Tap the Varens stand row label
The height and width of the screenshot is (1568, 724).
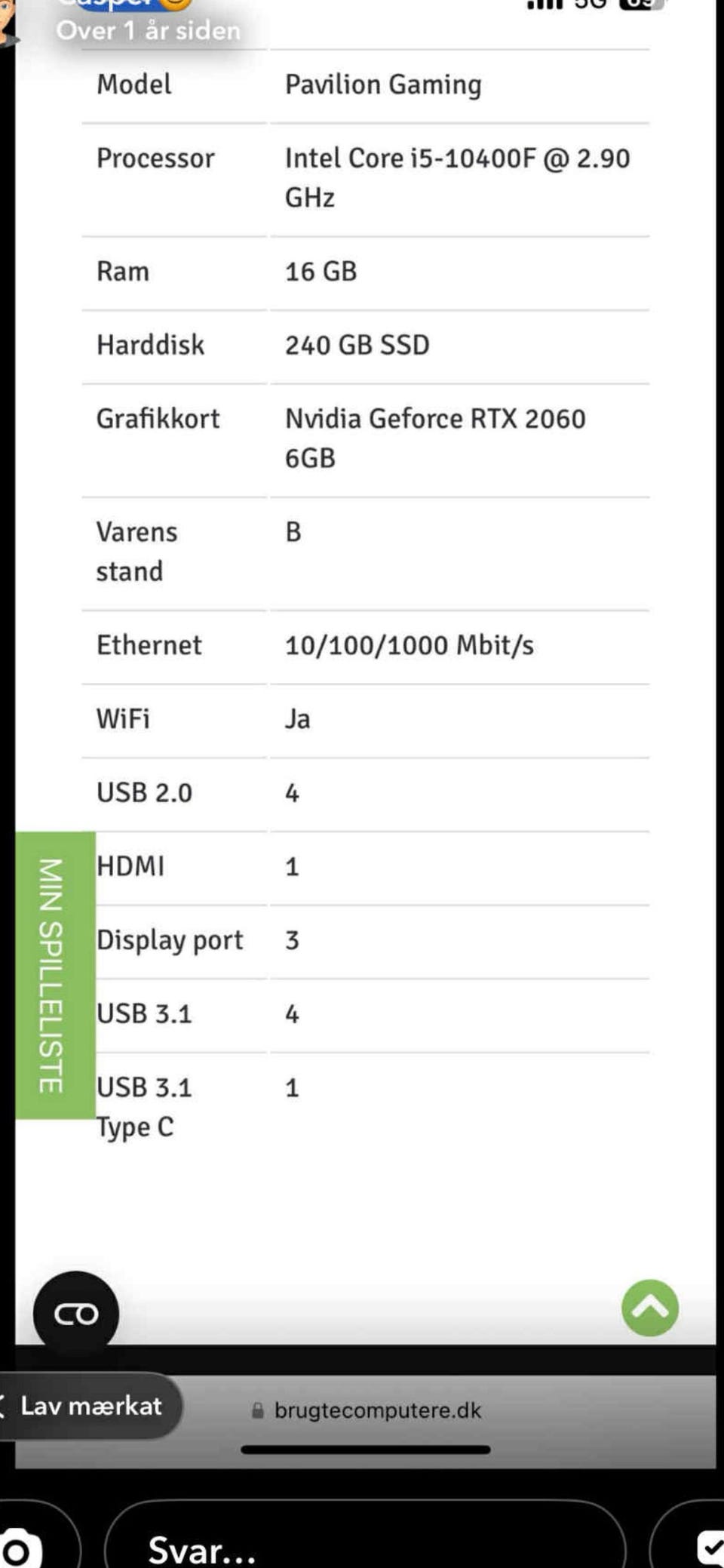point(137,552)
